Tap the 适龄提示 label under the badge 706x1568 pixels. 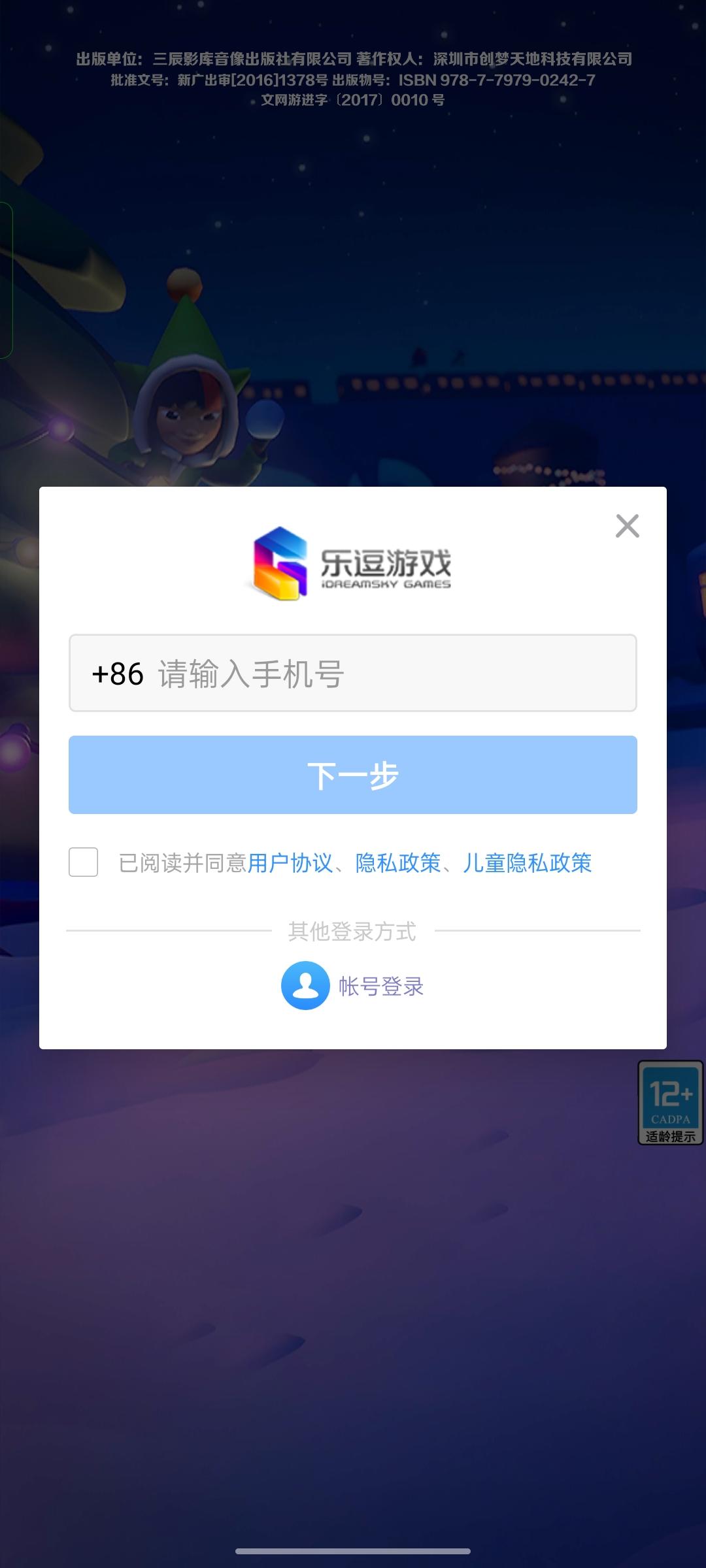671,1136
